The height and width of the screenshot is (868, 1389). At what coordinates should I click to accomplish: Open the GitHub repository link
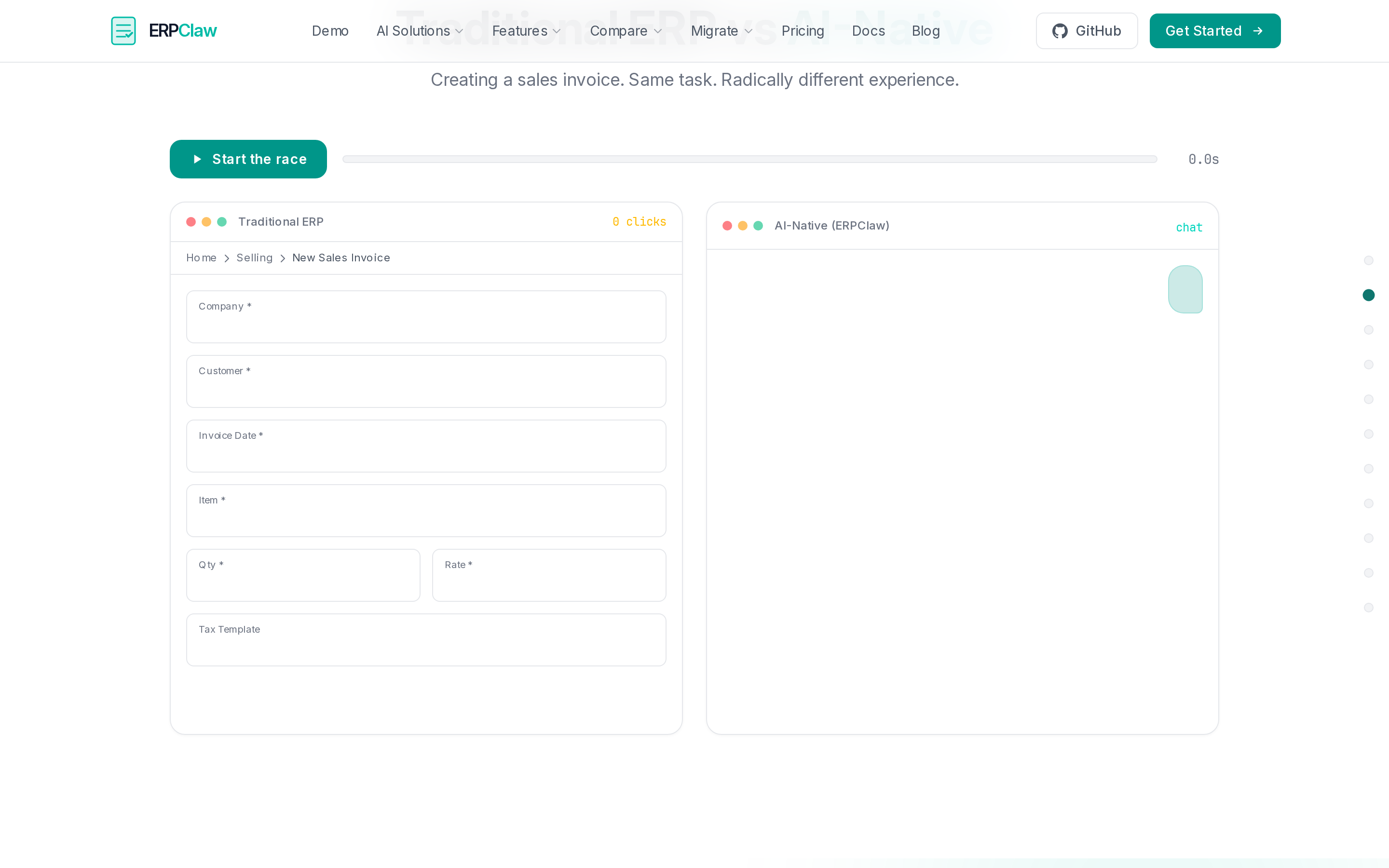(x=1087, y=31)
